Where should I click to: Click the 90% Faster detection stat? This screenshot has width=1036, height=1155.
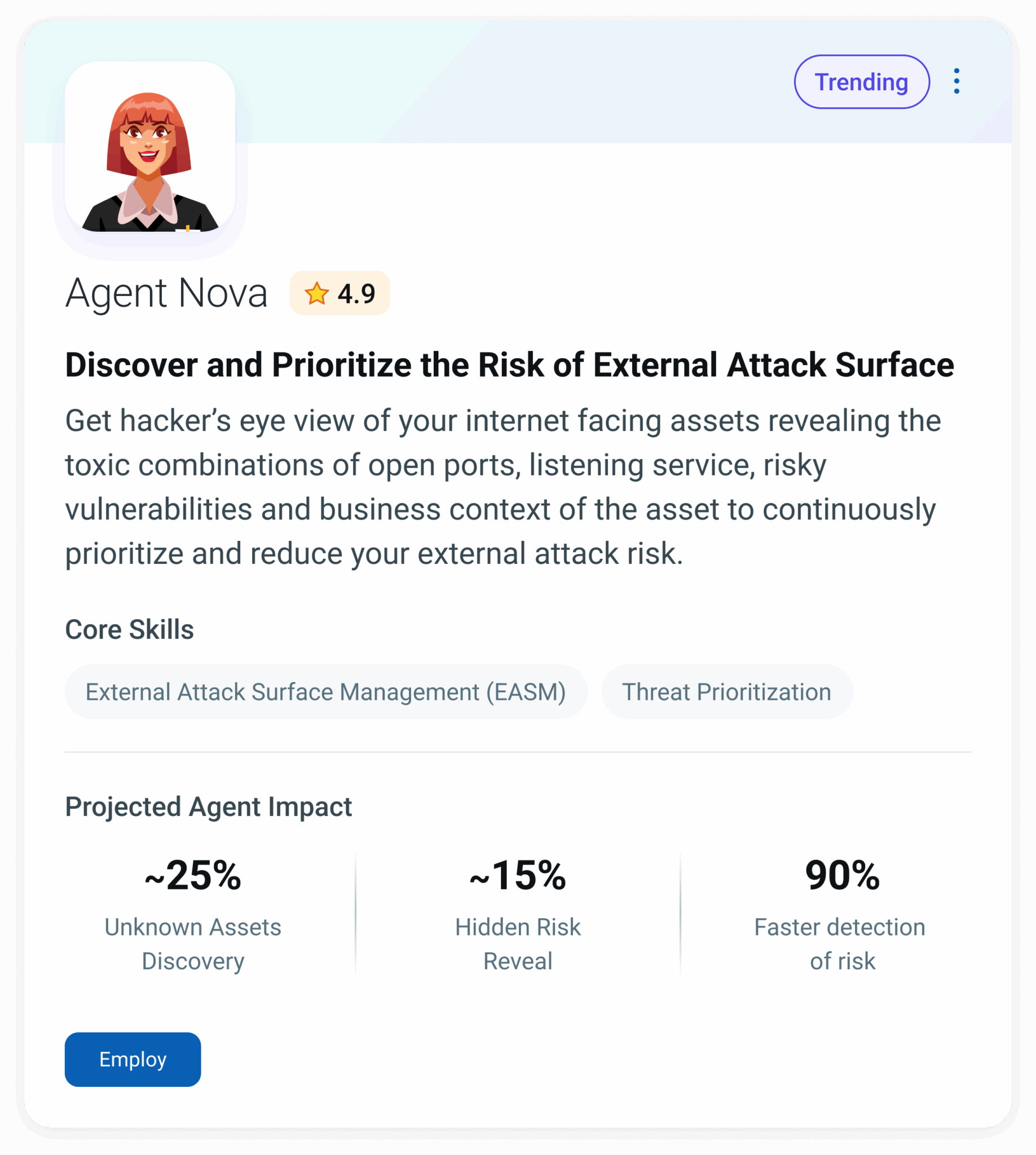(x=843, y=914)
